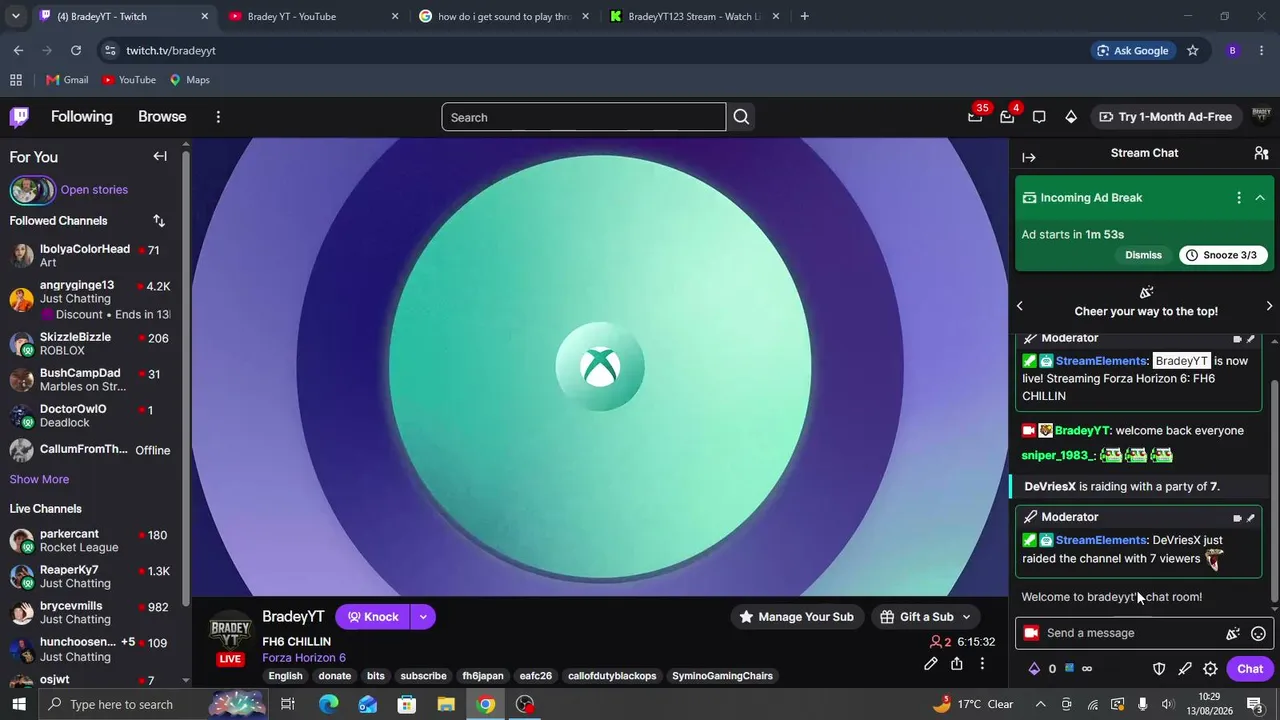
Task: Open the emote picker smiley
Action: [1259, 633]
